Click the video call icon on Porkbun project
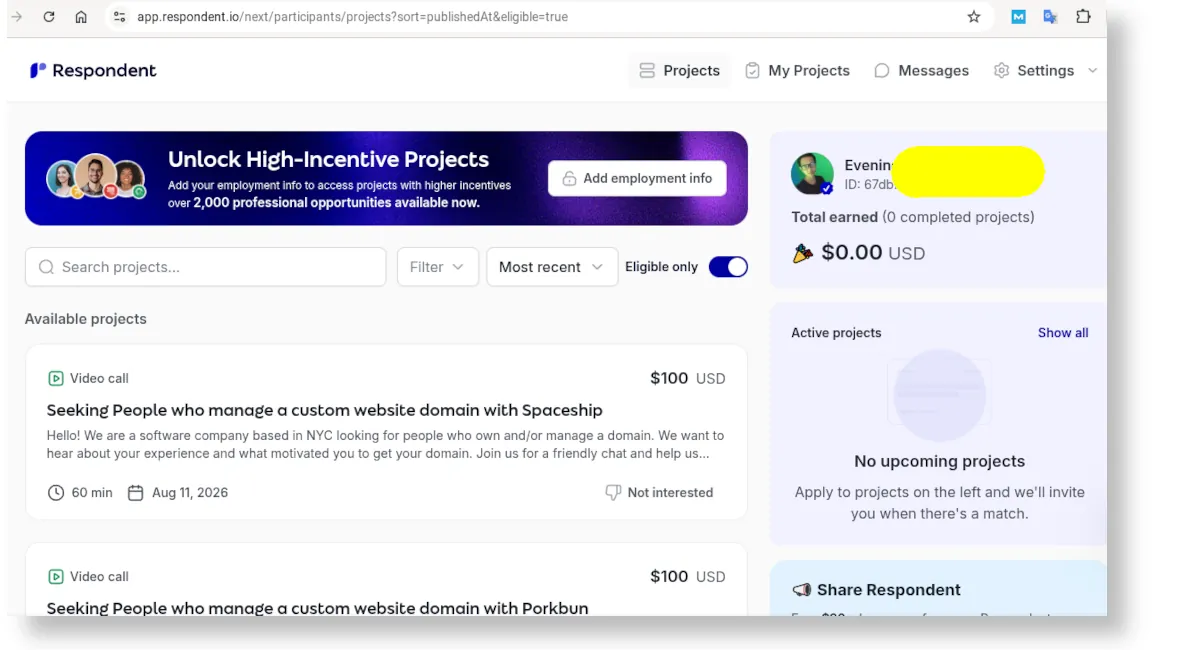The height and width of the screenshot is (650, 1200). (x=56, y=576)
